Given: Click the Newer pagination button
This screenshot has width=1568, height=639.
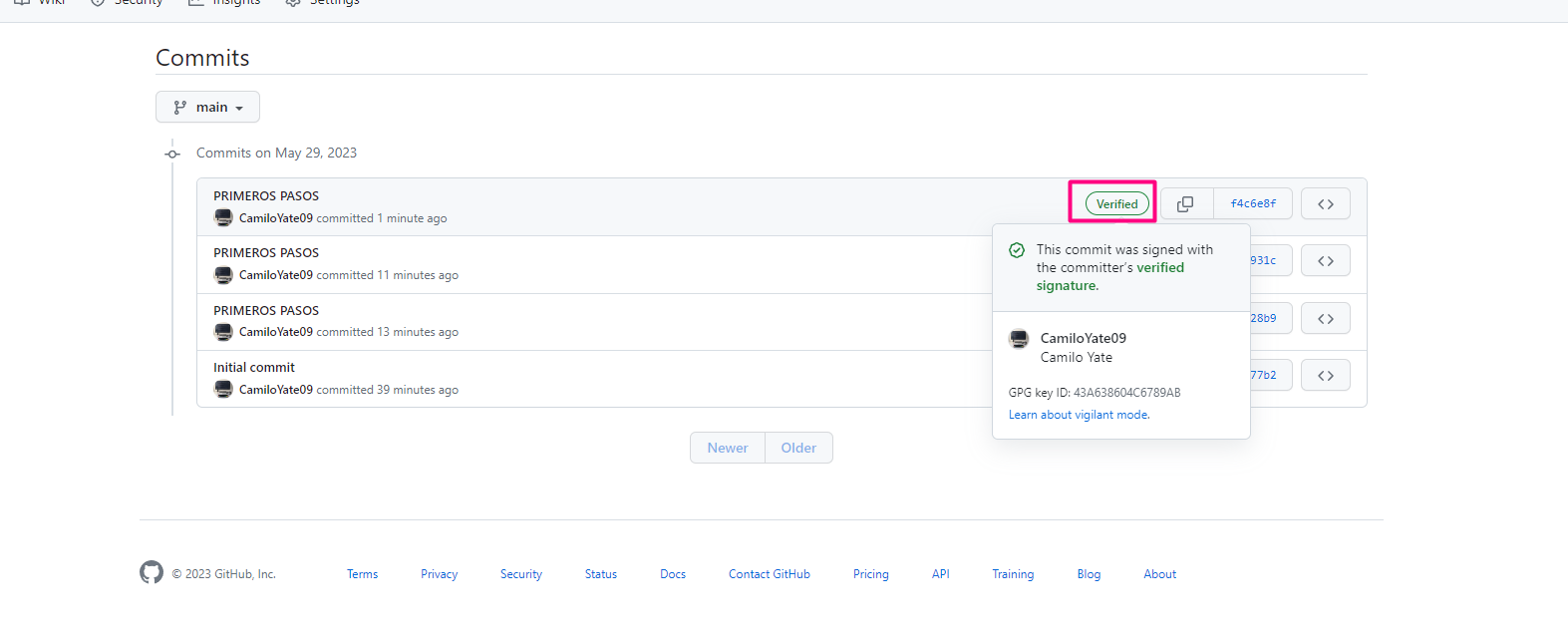Looking at the screenshot, I should [728, 448].
